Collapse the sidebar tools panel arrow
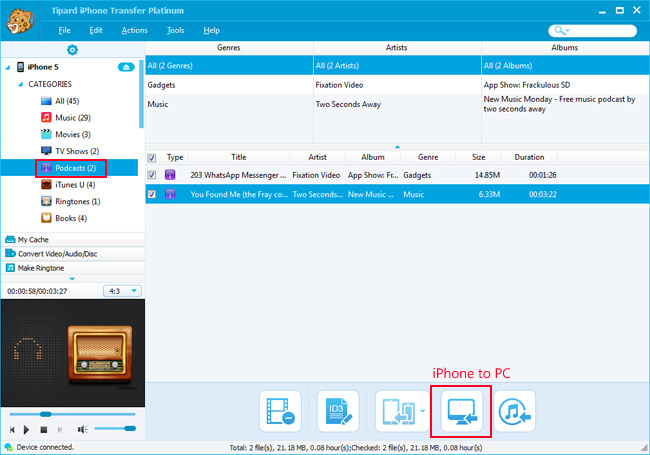 (x=72, y=278)
